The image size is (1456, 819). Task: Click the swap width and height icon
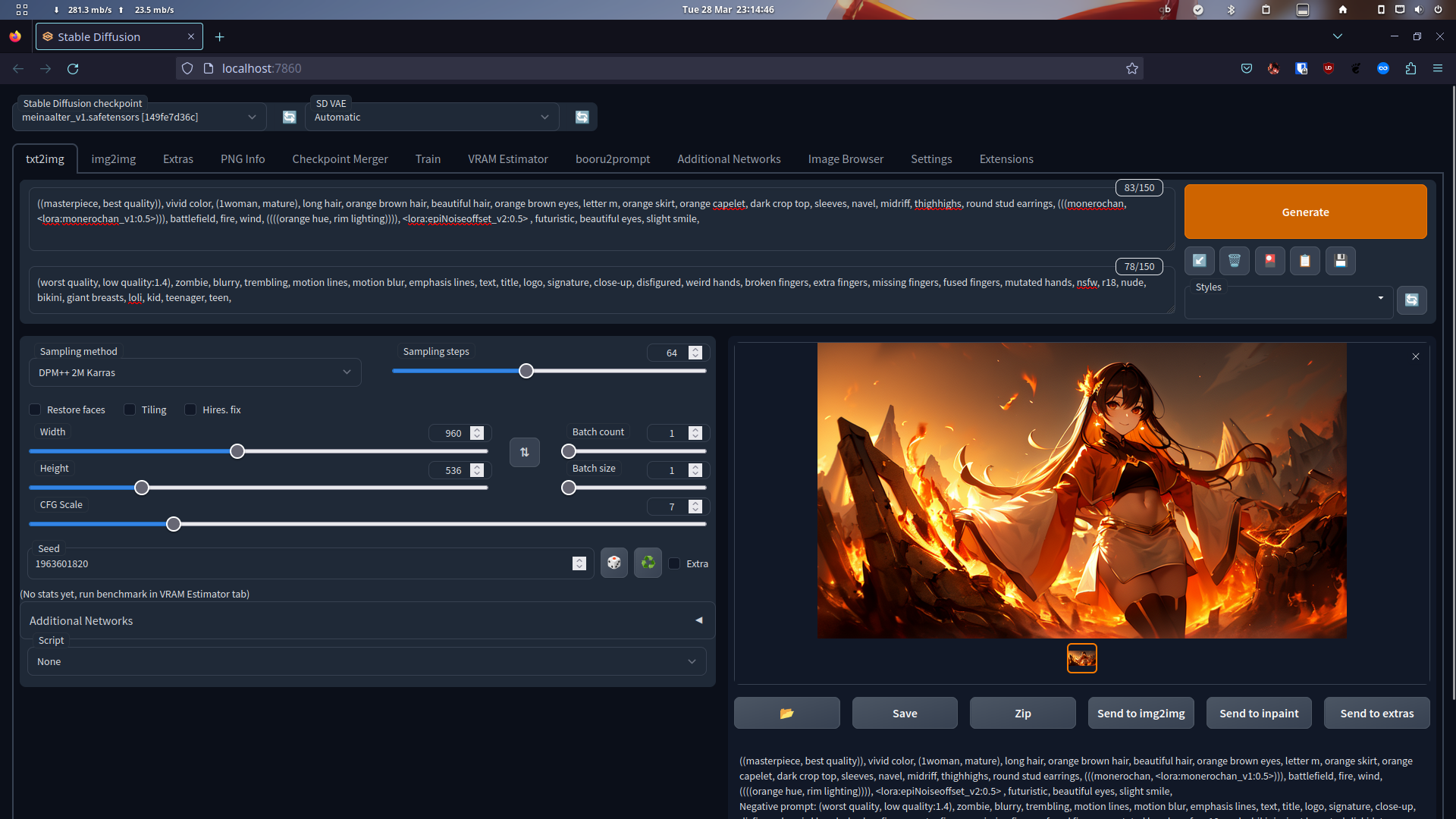(x=524, y=452)
